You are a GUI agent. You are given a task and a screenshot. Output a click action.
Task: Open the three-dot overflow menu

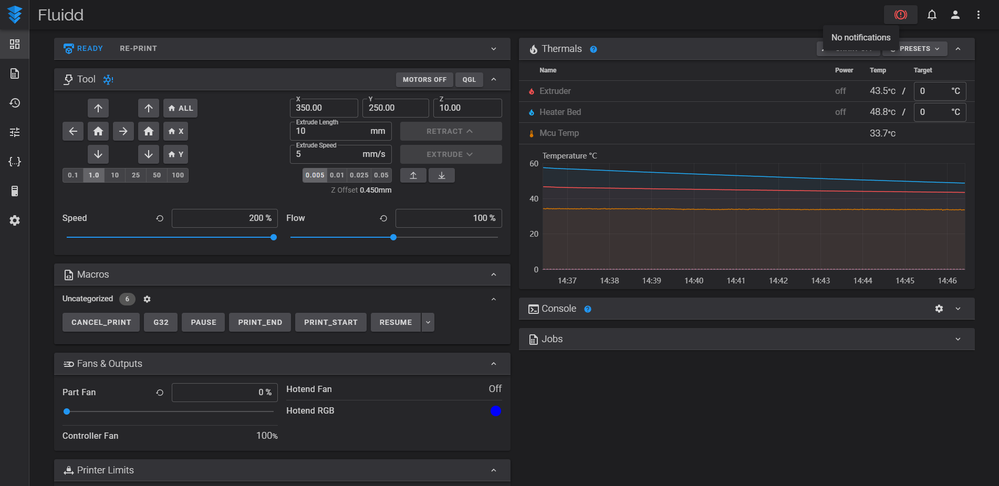[x=978, y=15]
